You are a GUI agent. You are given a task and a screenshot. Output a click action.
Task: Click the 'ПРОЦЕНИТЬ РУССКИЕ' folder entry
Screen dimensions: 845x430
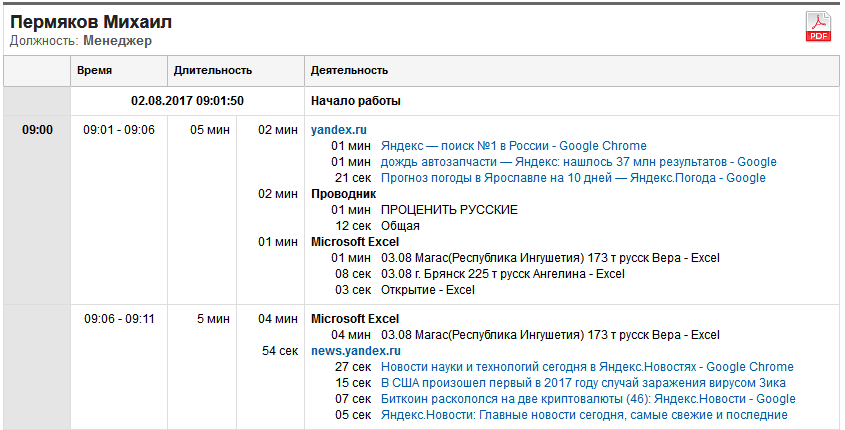(x=449, y=210)
